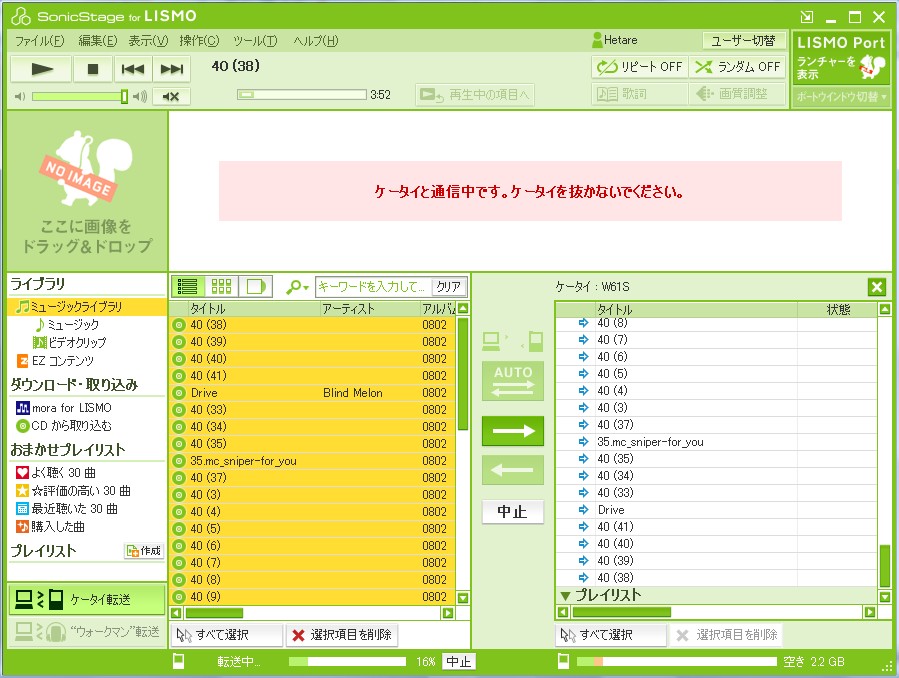Stop playback with the stop button
Image resolution: width=899 pixels, height=678 pixels.
coord(92,69)
